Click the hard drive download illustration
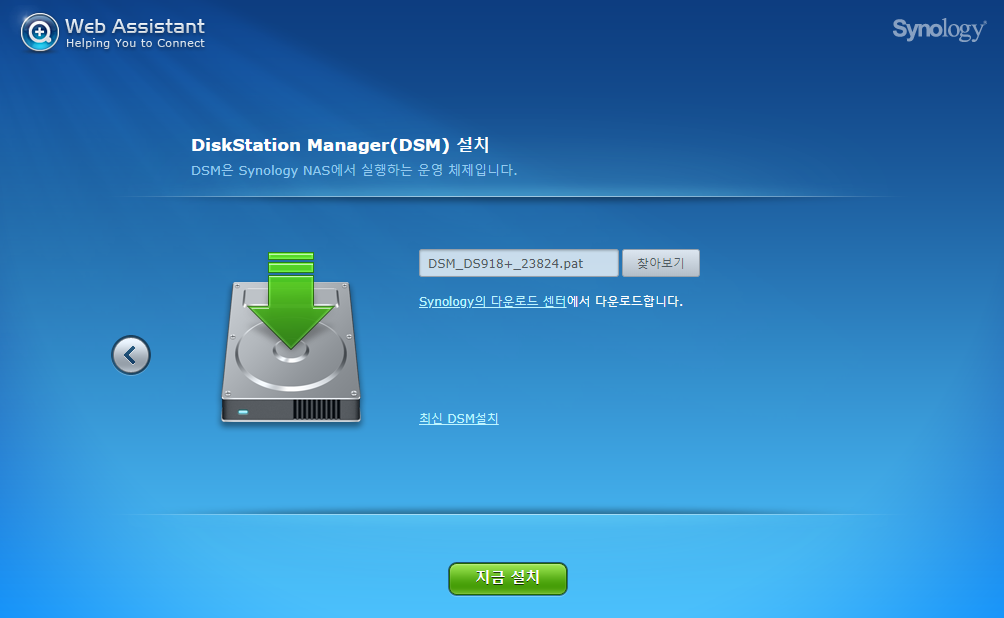 click(291, 338)
